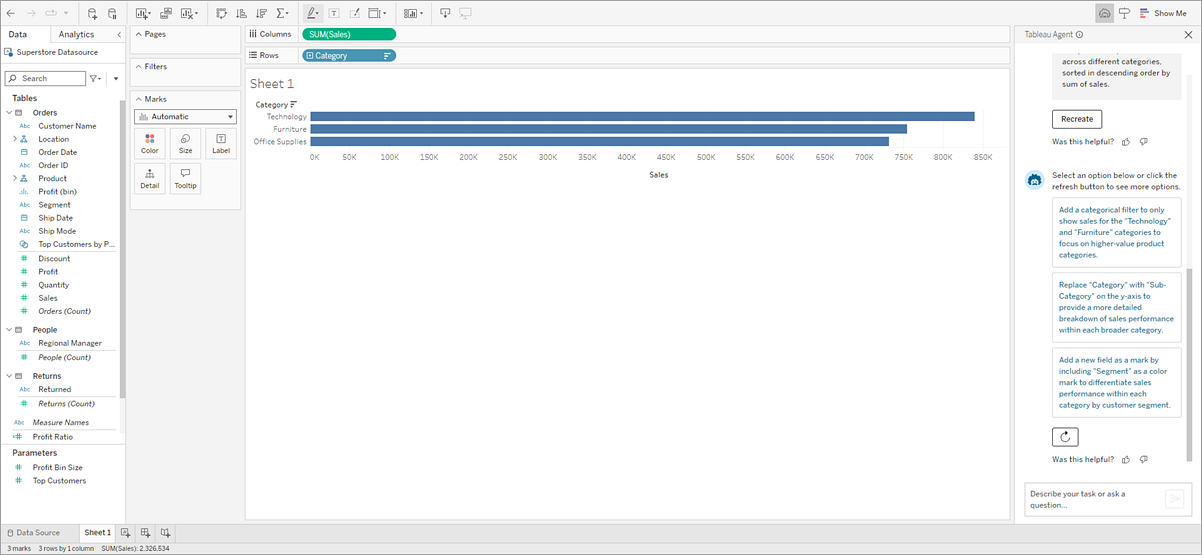This screenshot has height=555, width=1202.
Task: Click the New Data Source toolbar icon
Action: click(92, 13)
